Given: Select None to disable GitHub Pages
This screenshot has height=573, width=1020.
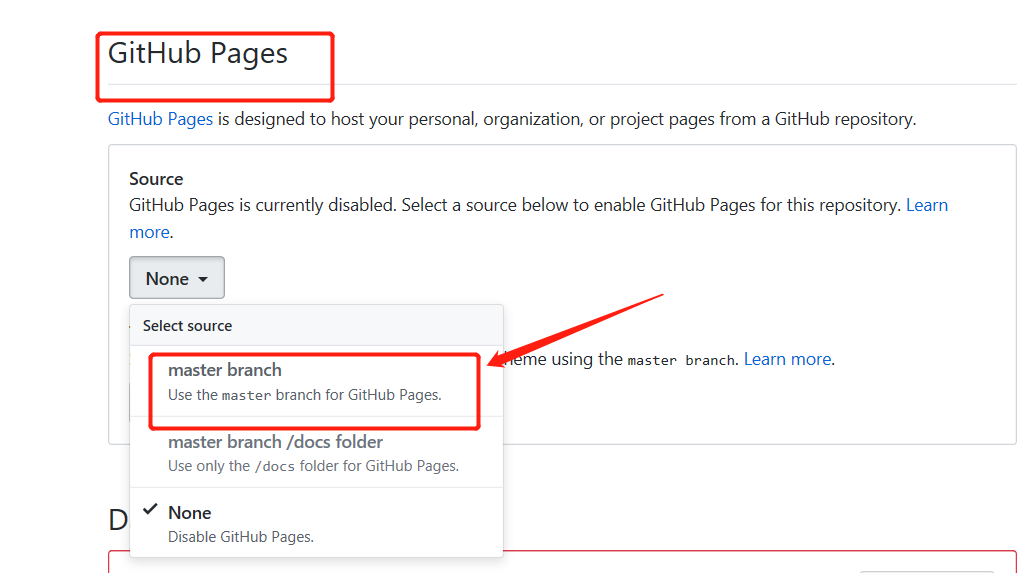Looking at the screenshot, I should point(316,523).
